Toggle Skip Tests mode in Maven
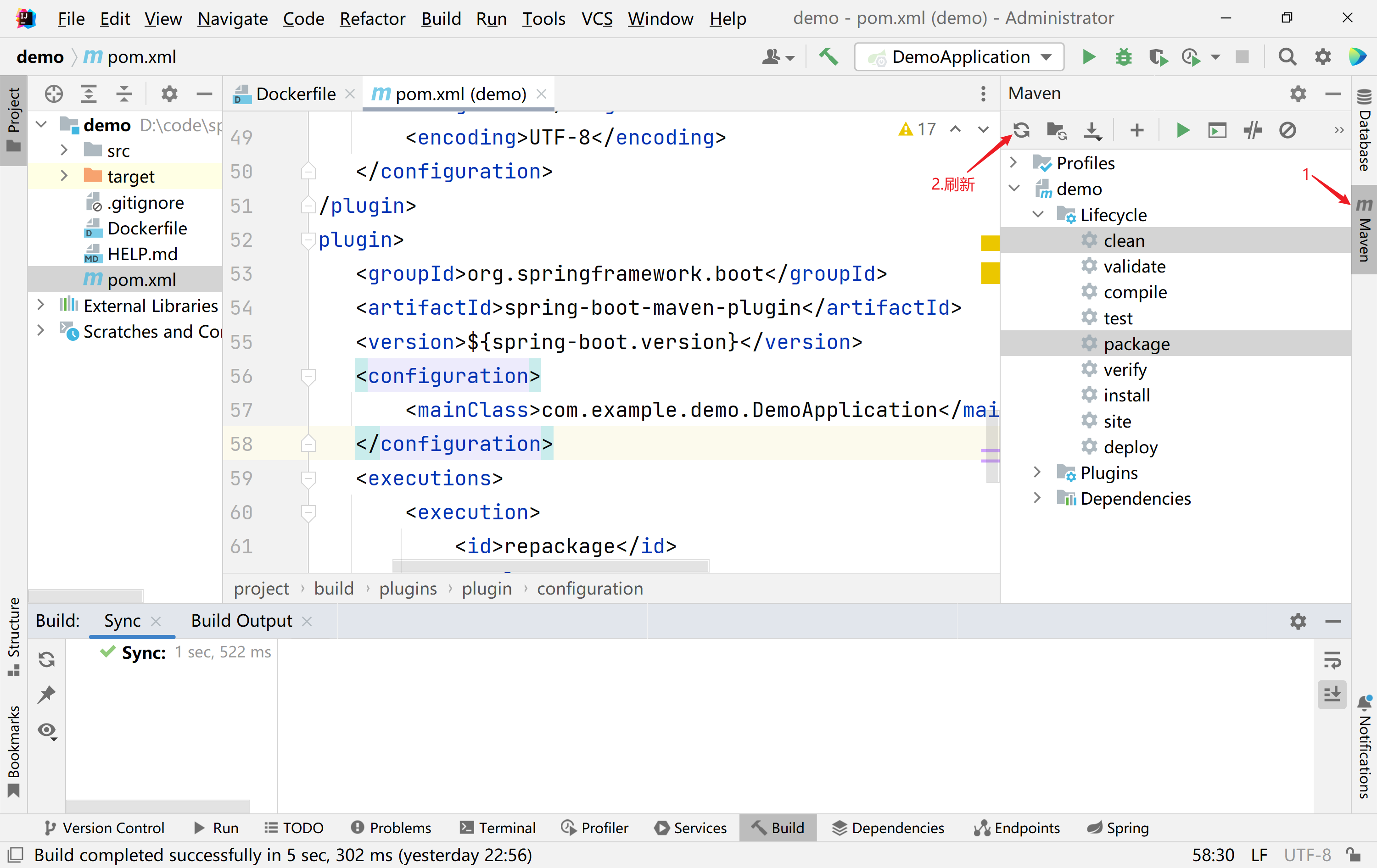The image size is (1377, 868). pos(1287,130)
